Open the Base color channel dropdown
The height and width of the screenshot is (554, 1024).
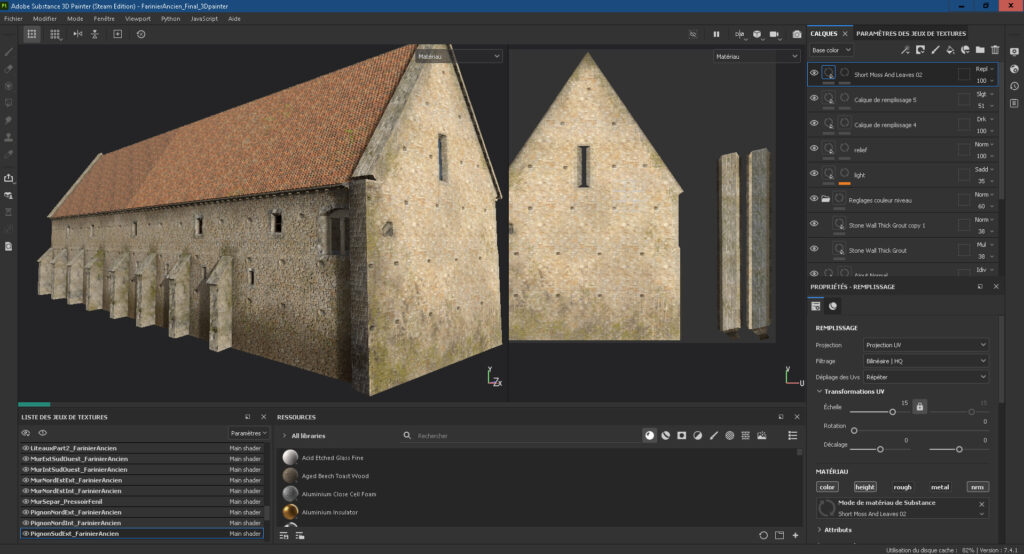[831, 50]
